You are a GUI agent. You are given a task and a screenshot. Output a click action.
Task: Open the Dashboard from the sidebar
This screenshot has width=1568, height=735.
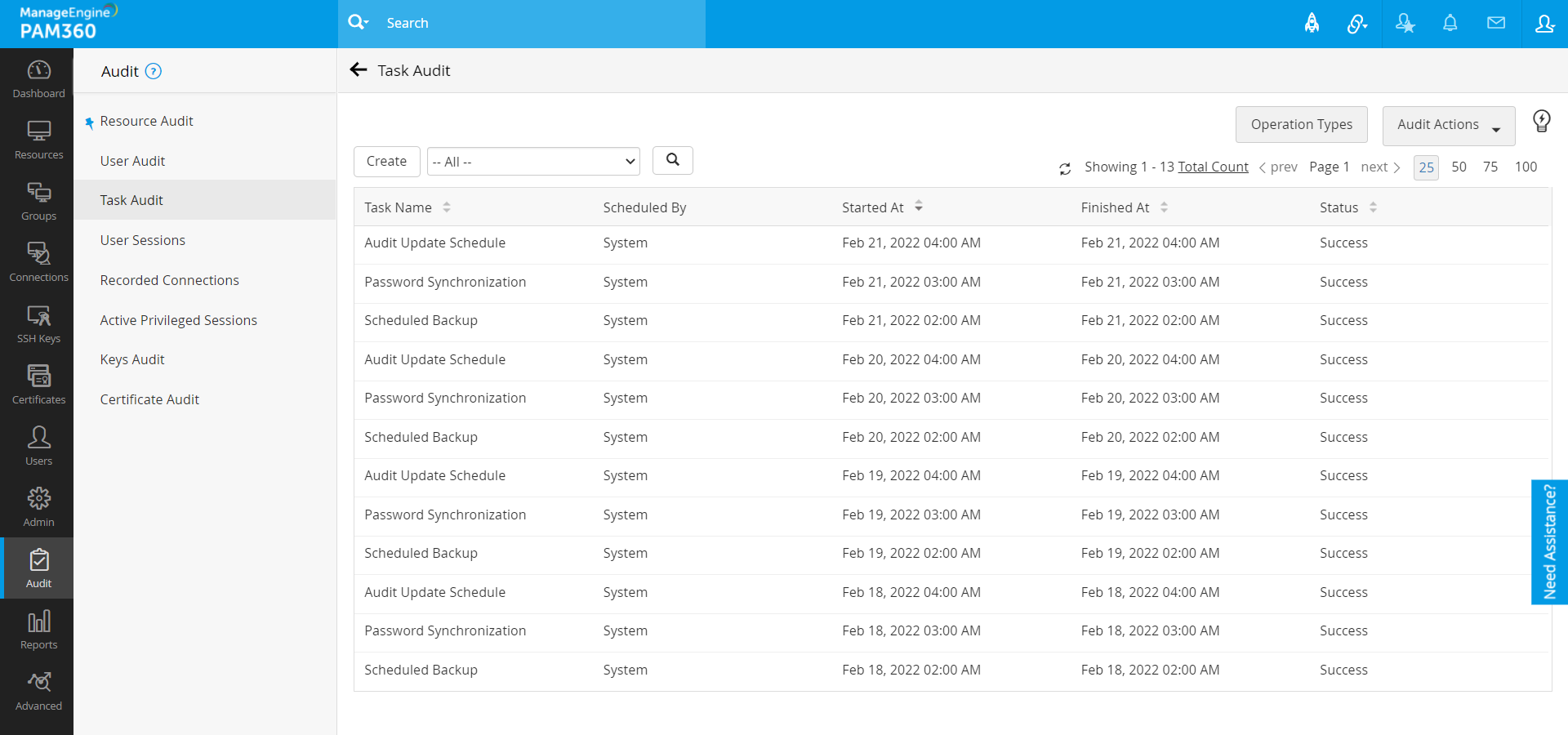click(38, 79)
